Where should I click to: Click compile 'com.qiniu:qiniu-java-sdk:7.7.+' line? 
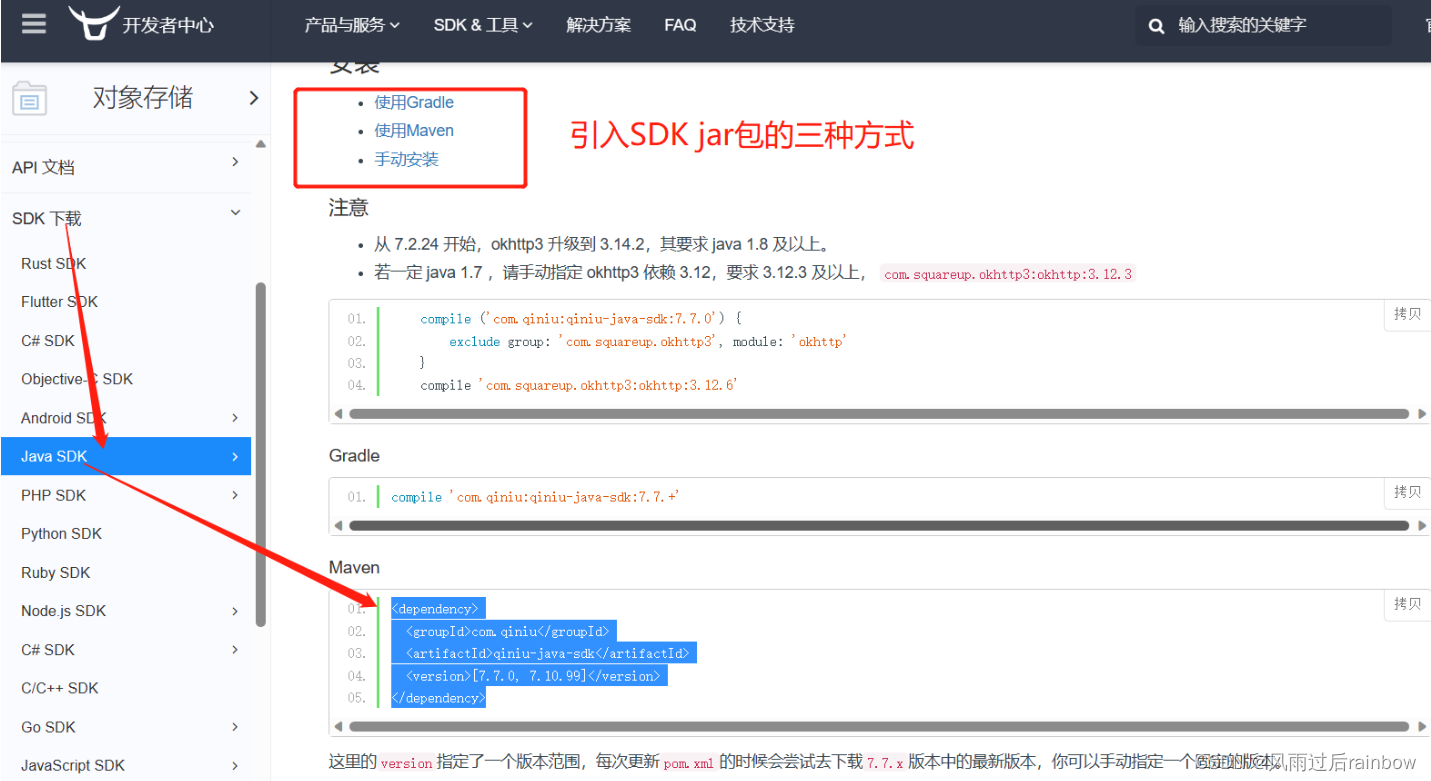click(x=536, y=497)
